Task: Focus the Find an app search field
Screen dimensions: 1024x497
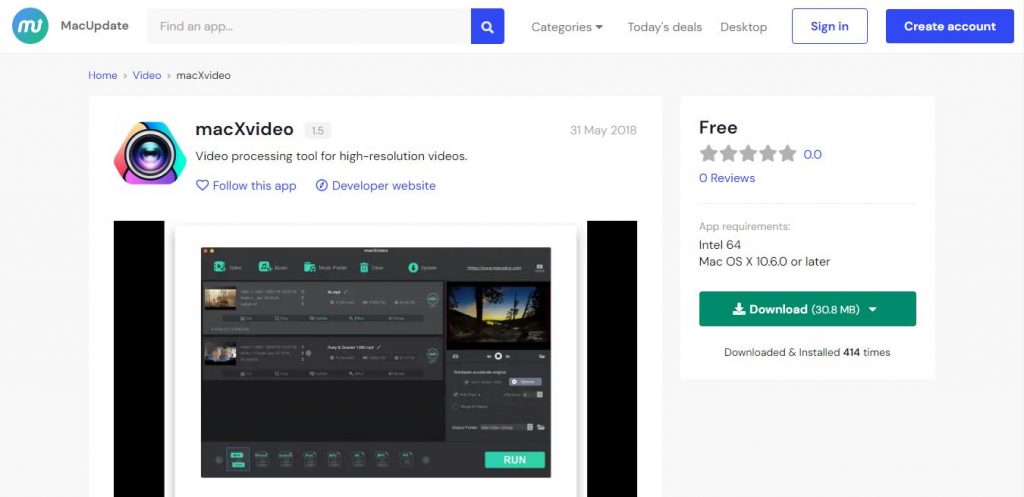Action: pos(309,27)
